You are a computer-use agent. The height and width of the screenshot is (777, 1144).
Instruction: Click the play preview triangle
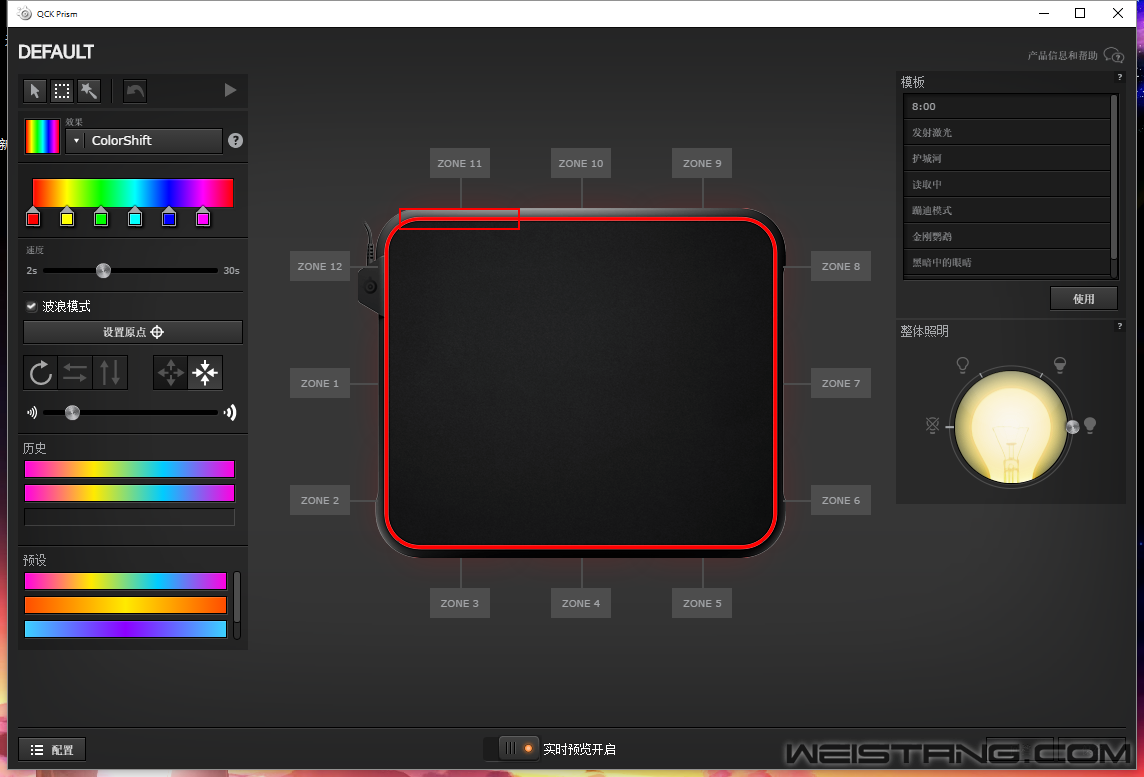[x=231, y=90]
